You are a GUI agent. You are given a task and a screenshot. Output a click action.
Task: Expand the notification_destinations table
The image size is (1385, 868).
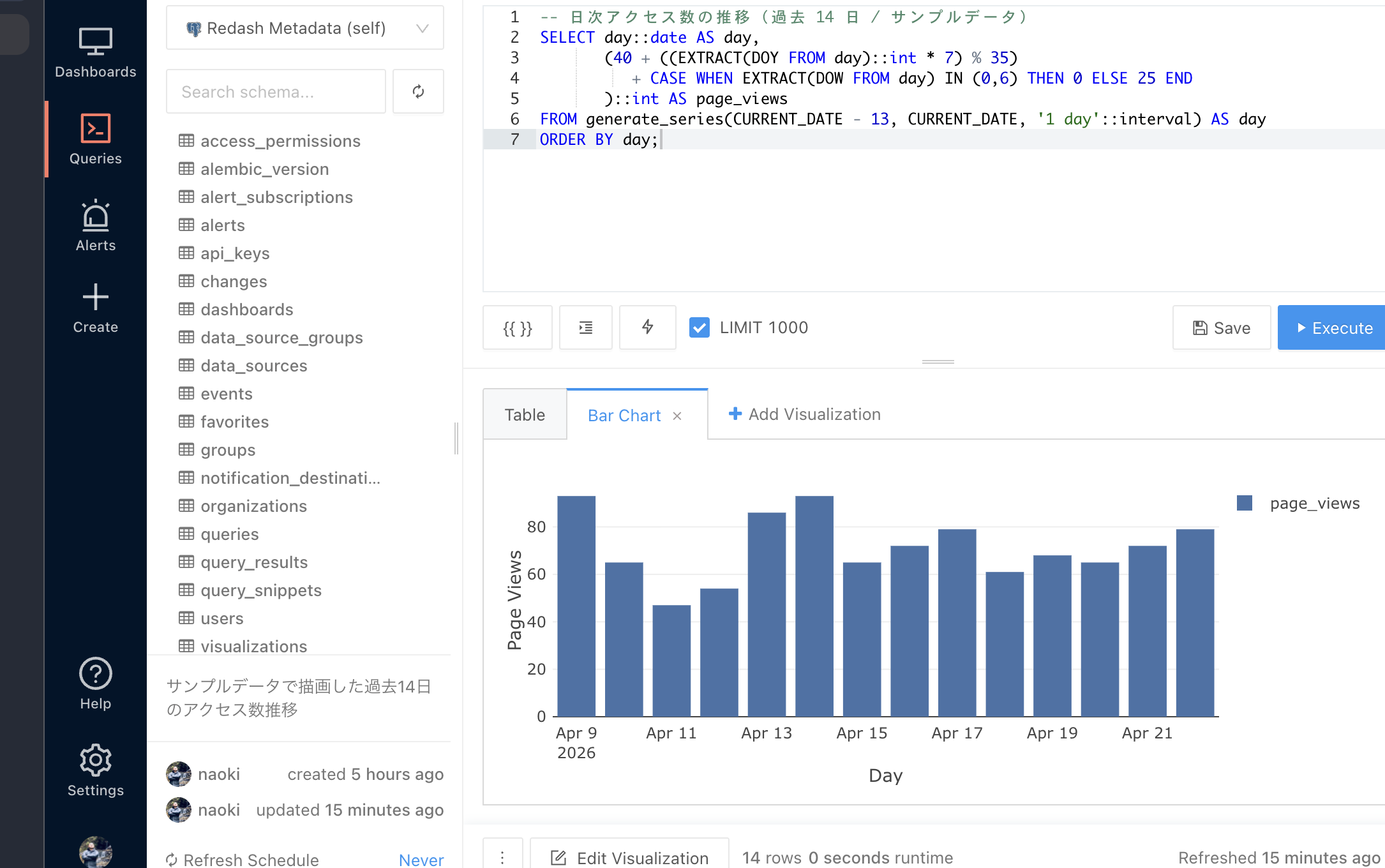[290, 478]
